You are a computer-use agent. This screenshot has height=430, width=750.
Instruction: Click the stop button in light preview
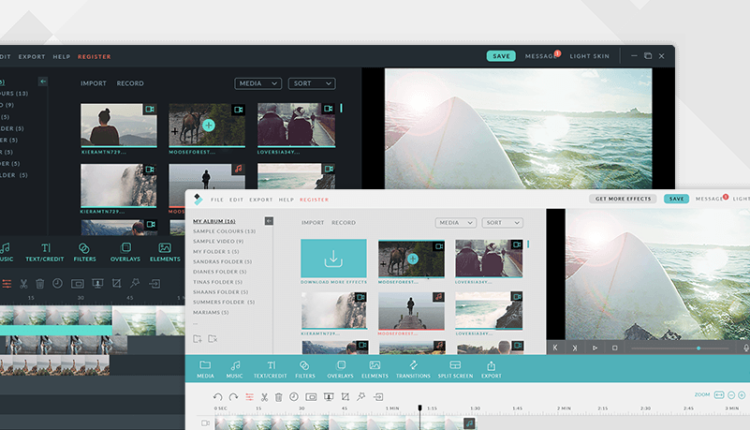click(x=615, y=348)
